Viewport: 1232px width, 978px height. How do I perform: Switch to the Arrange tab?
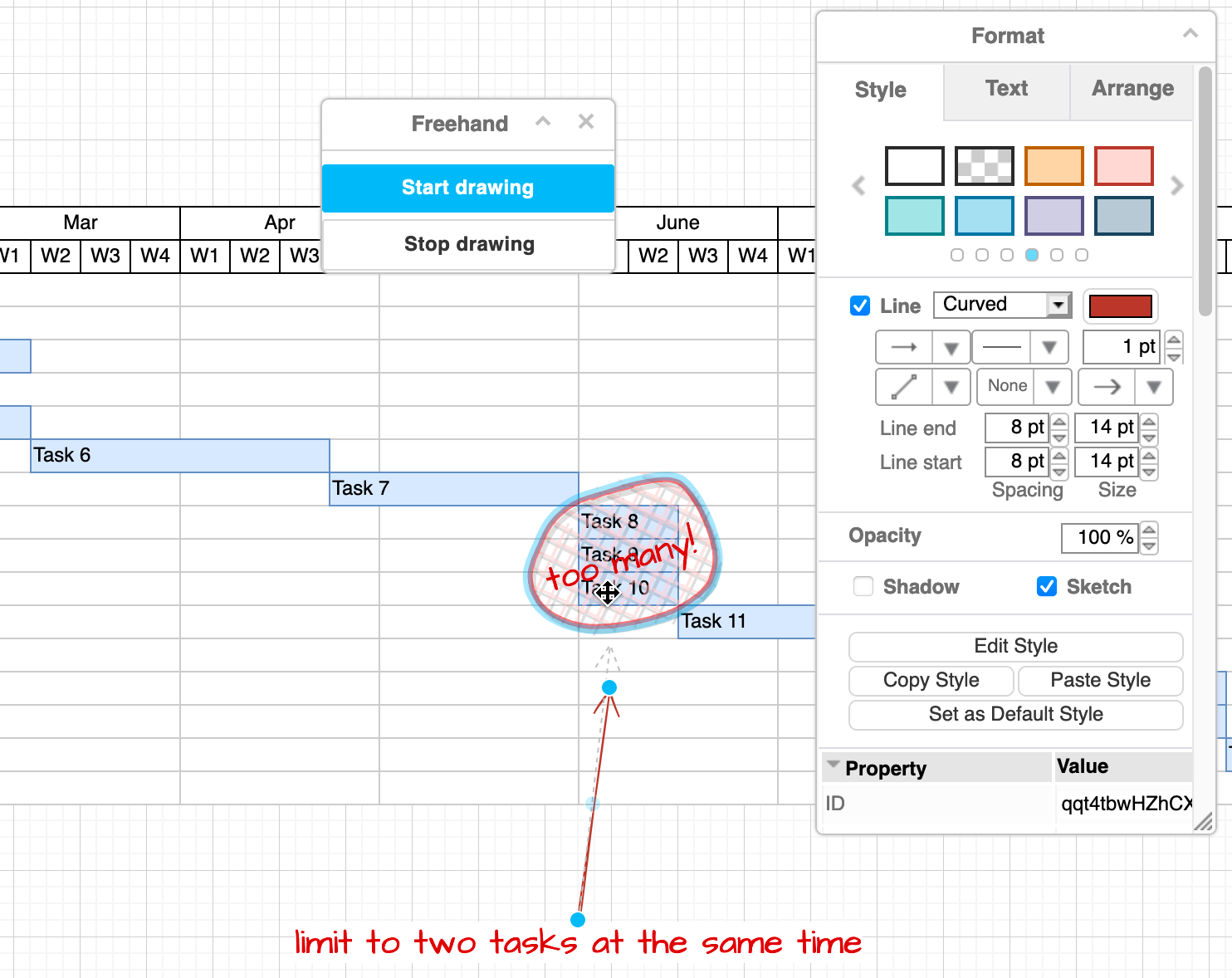pyautogui.click(x=1132, y=89)
